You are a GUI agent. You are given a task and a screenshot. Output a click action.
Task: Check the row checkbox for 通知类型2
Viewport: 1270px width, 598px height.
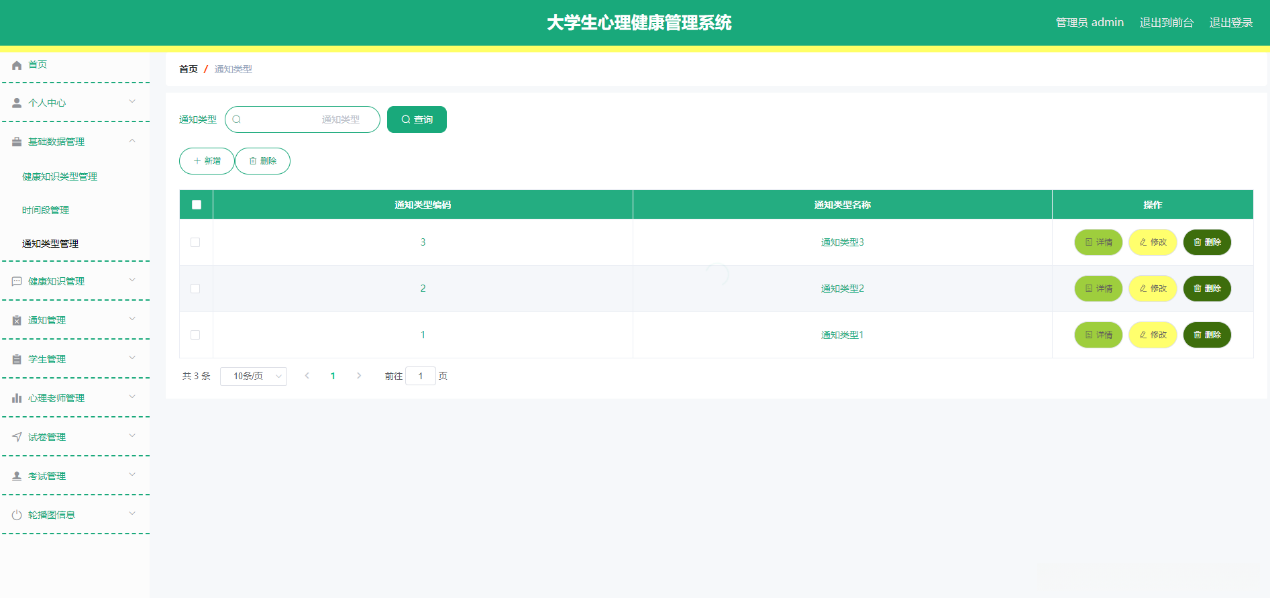(195, 288)
